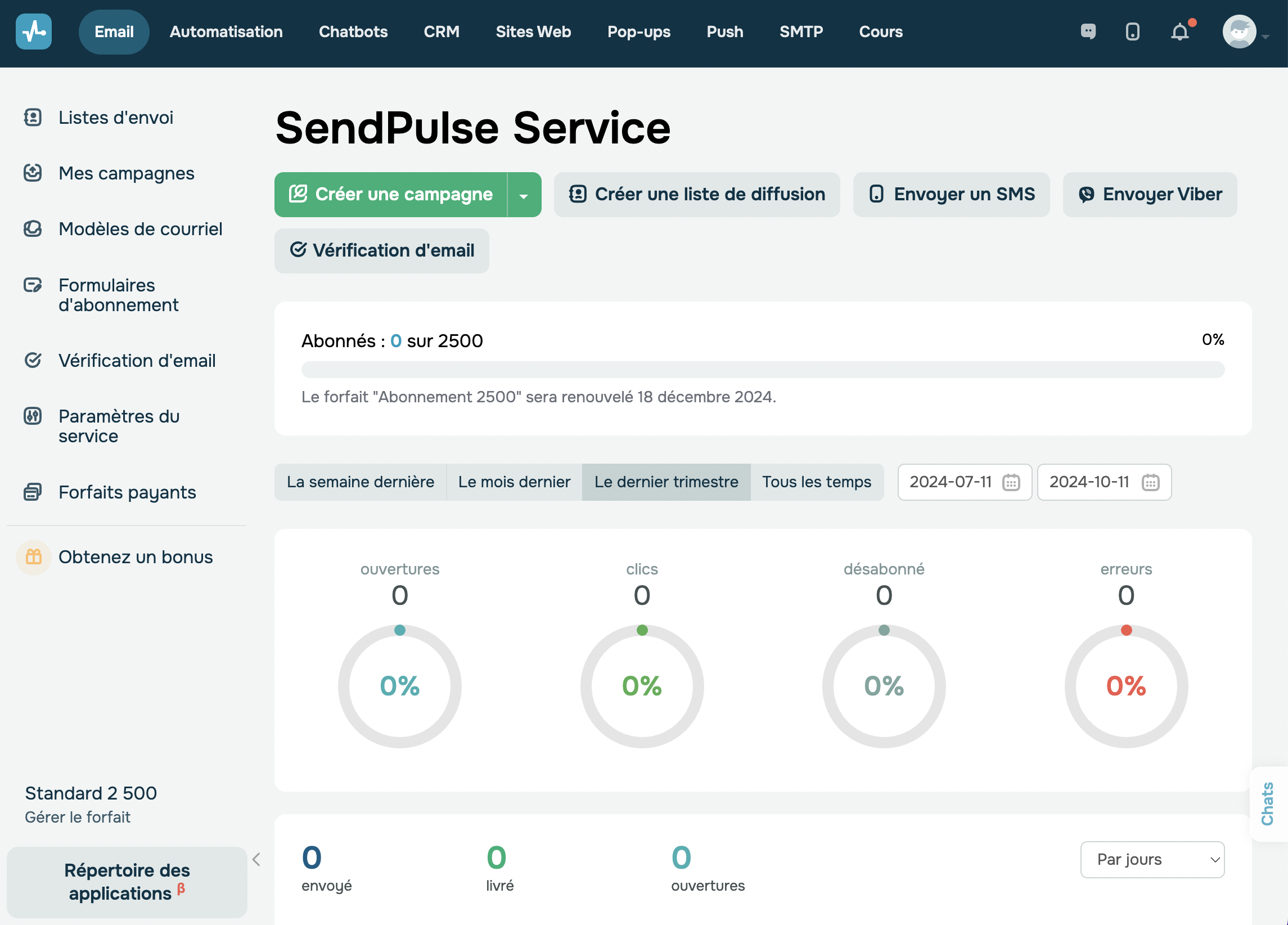Screen dimensions: 1288x925
Task: Open the Sites Web tab
Action: [x=533, y=32]
